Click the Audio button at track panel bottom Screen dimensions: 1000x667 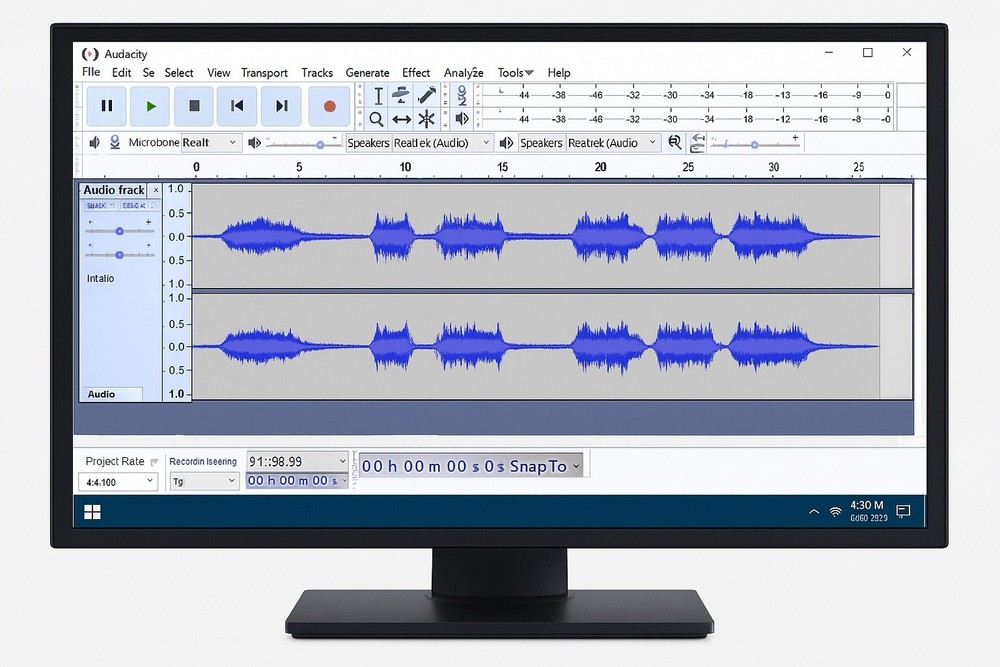[x=112, y=394]
